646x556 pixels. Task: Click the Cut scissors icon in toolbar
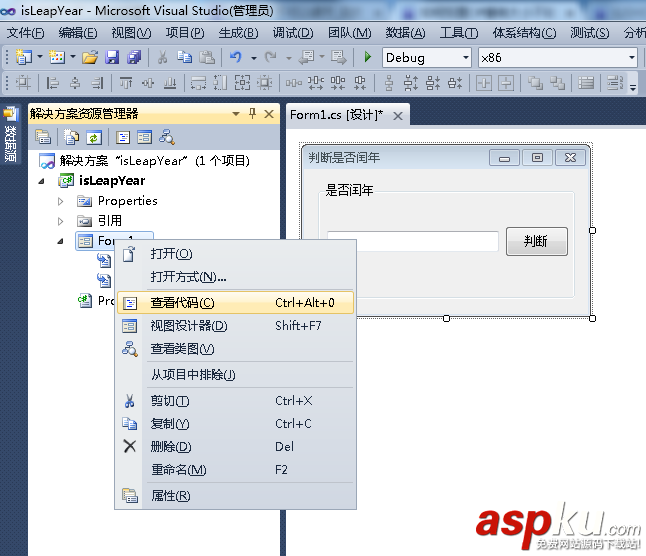coord(162,57)
